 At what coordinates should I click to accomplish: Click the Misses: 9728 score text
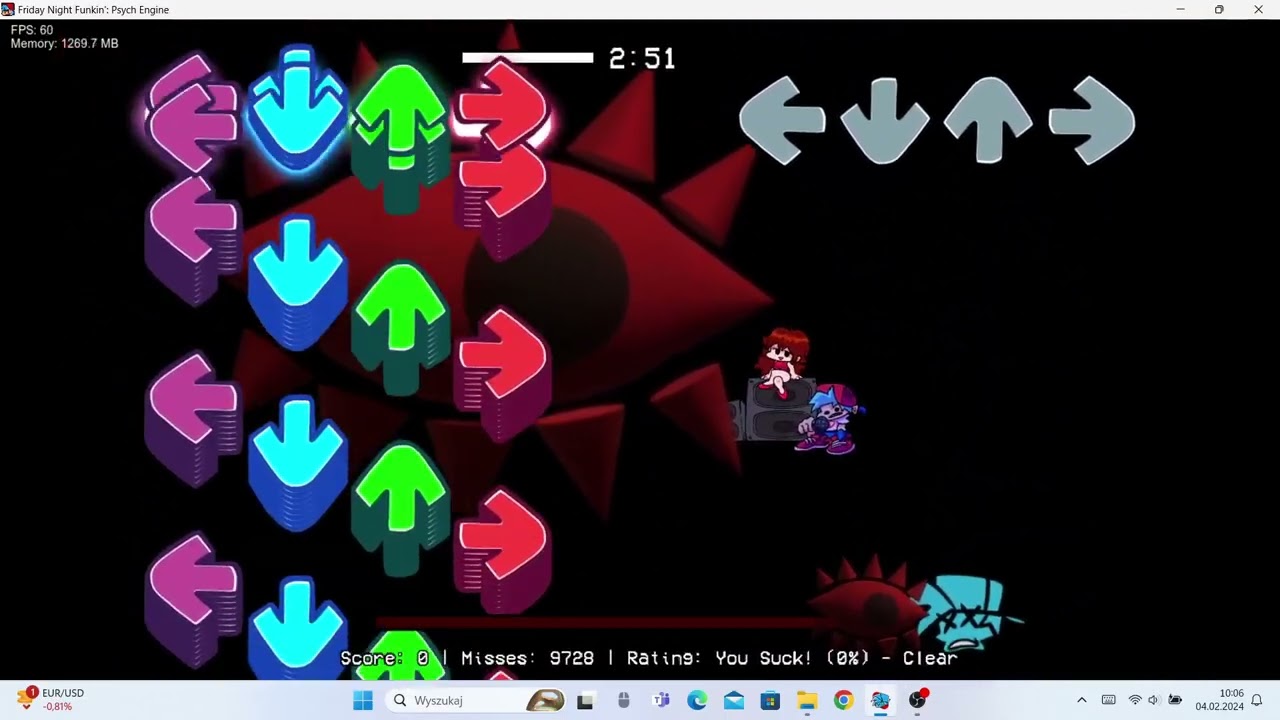527,658
